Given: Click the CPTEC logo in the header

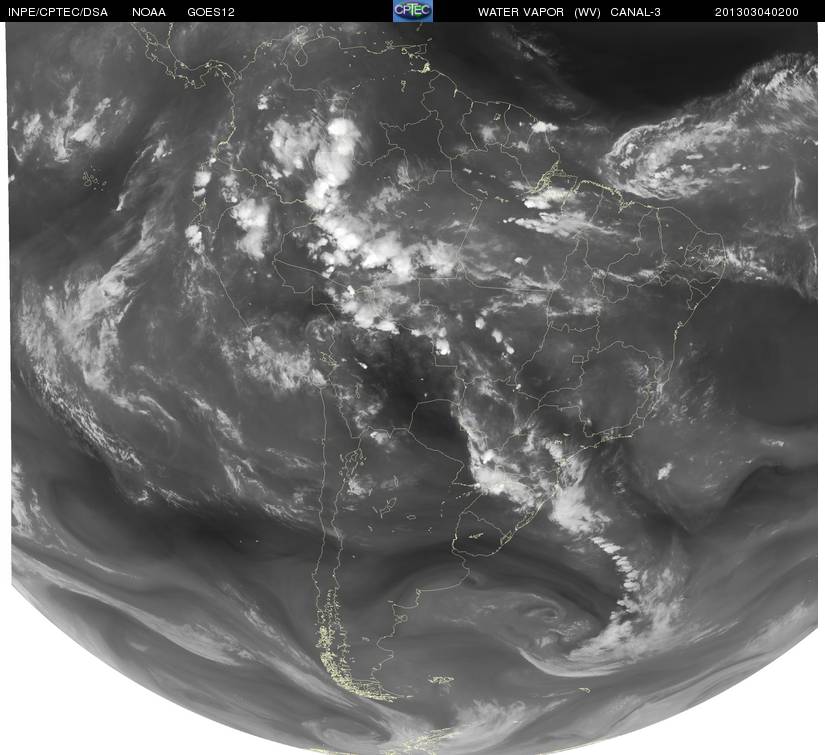Looking at the screenshot, I should 413,11.
